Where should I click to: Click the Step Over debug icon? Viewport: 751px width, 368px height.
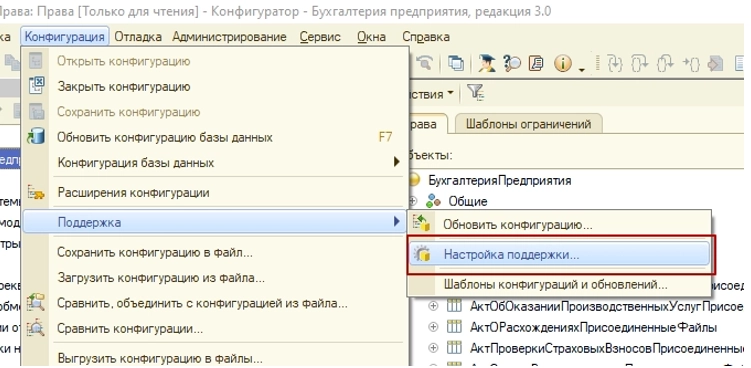(x=640, y=63)
